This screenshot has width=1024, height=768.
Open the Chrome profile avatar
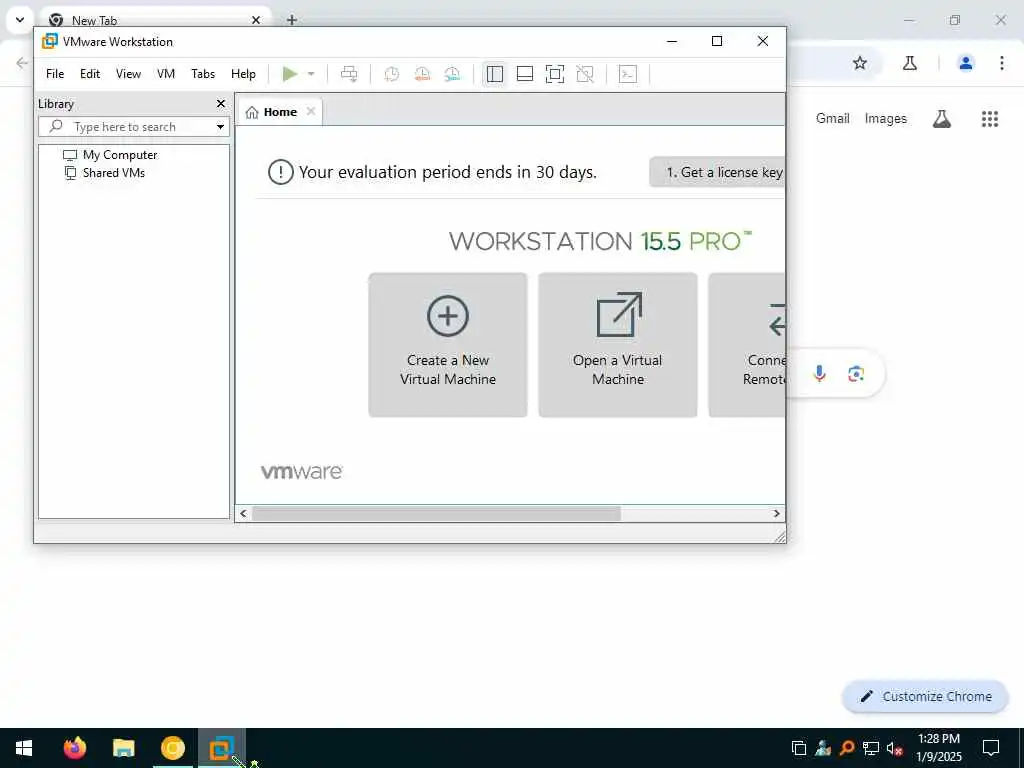[966, 63]
